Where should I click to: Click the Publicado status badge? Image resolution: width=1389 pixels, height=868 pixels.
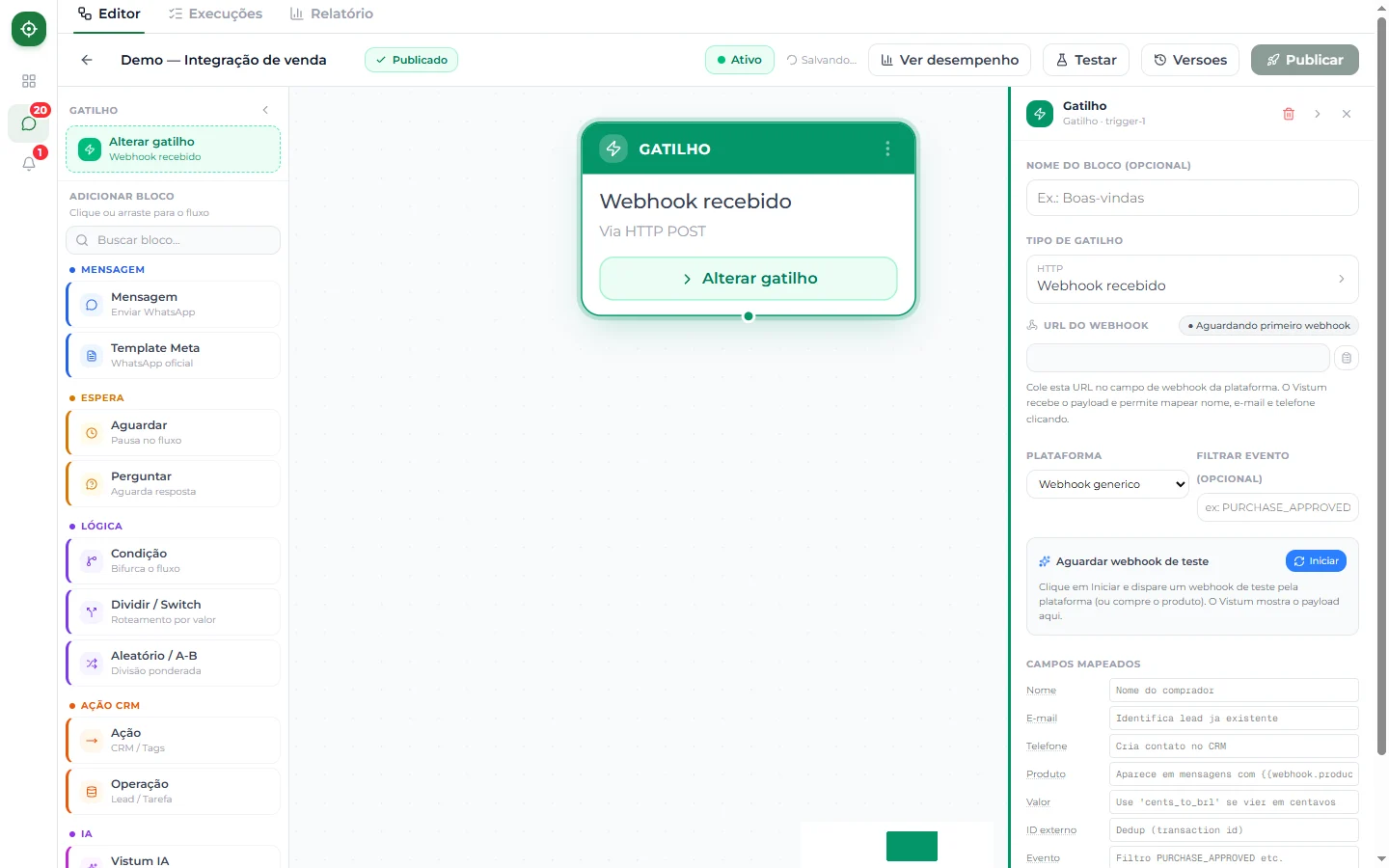click(411, 60)
